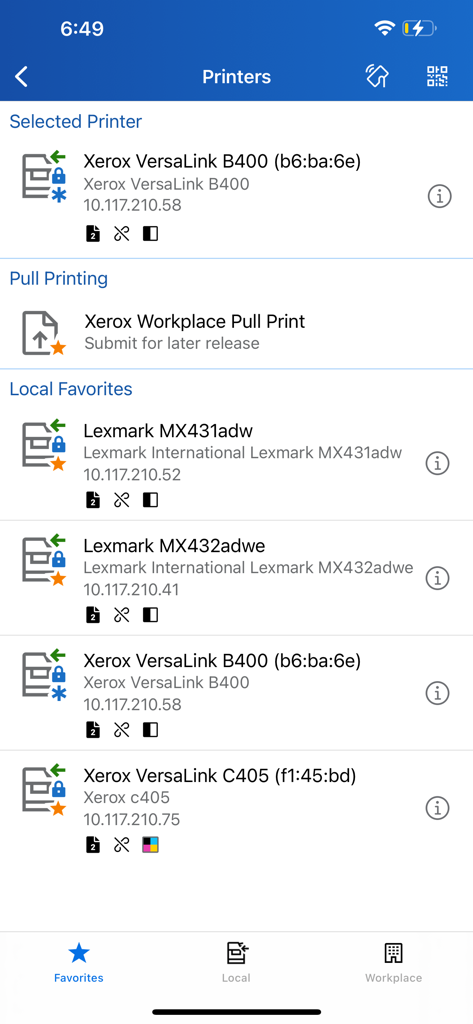
Task: Tap the Local Favorites section header
Action: tap(71, 389)
